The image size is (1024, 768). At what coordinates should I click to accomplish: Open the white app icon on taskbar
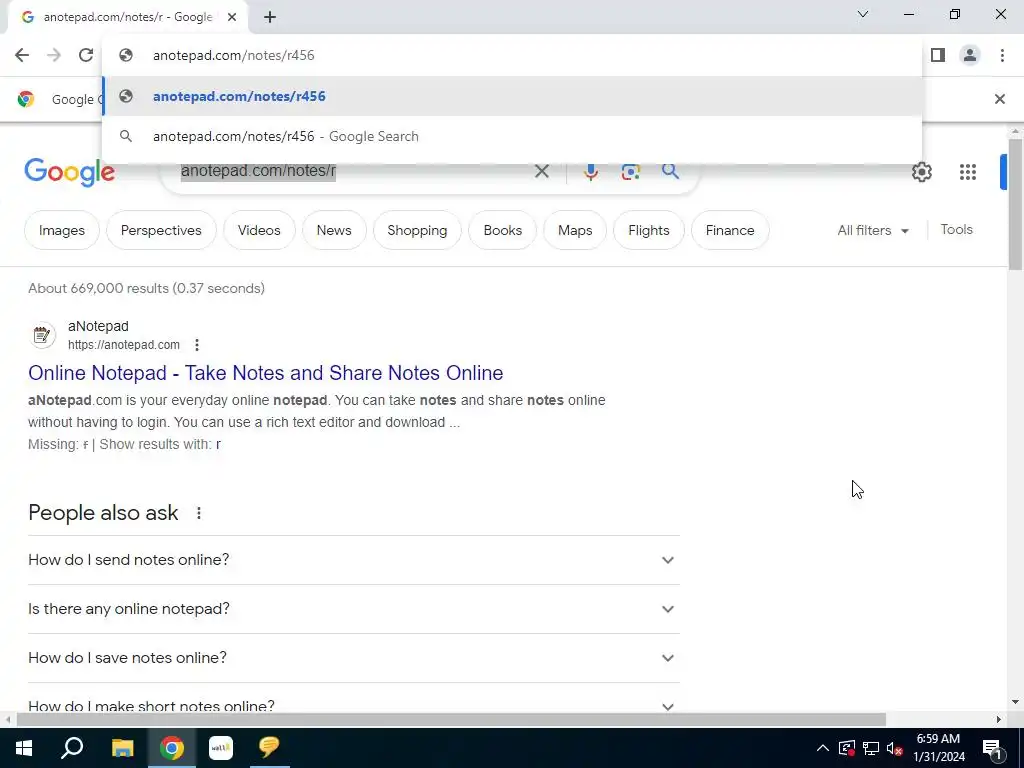click(x=221, y=748)
